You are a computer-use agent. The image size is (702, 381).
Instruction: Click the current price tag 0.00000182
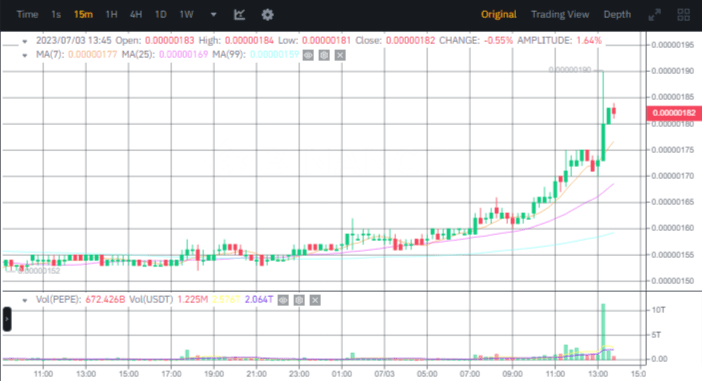point(674,113)
